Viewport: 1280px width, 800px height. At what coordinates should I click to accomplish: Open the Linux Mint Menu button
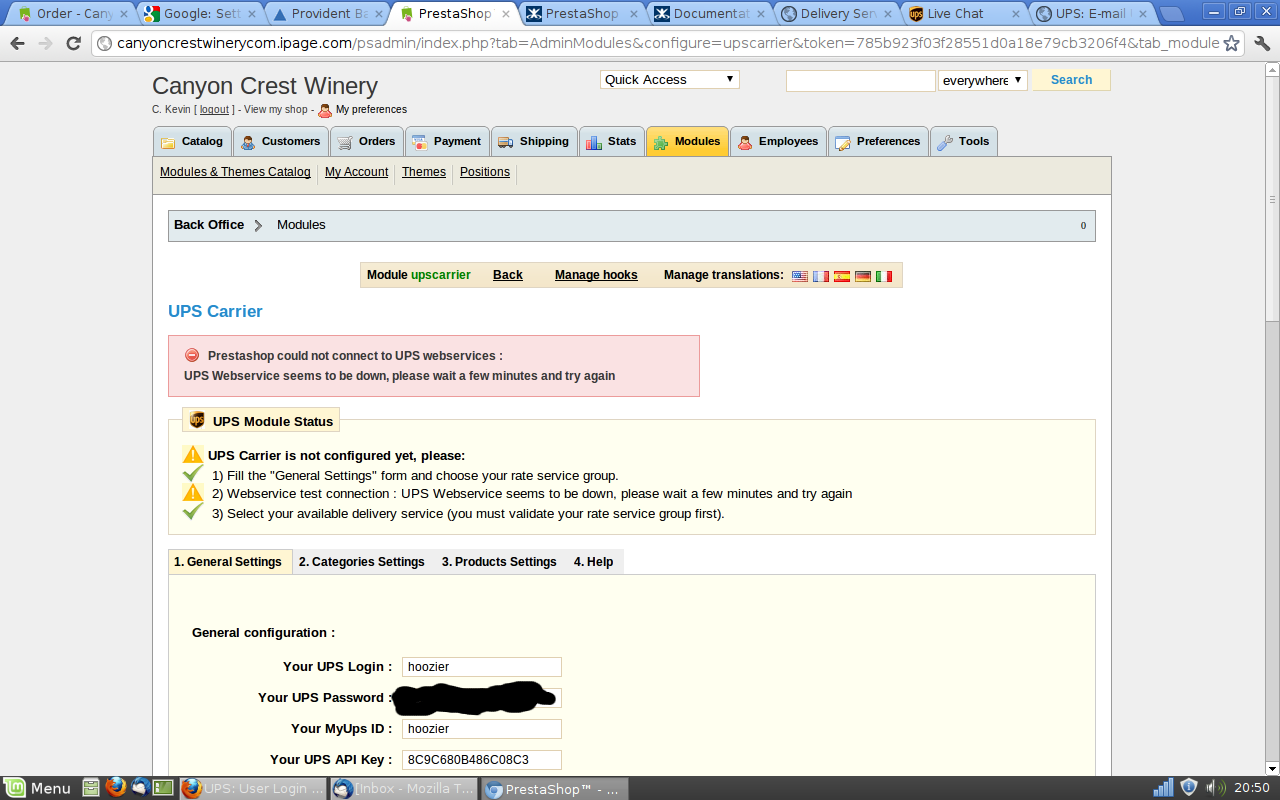(x=38, y=788)
